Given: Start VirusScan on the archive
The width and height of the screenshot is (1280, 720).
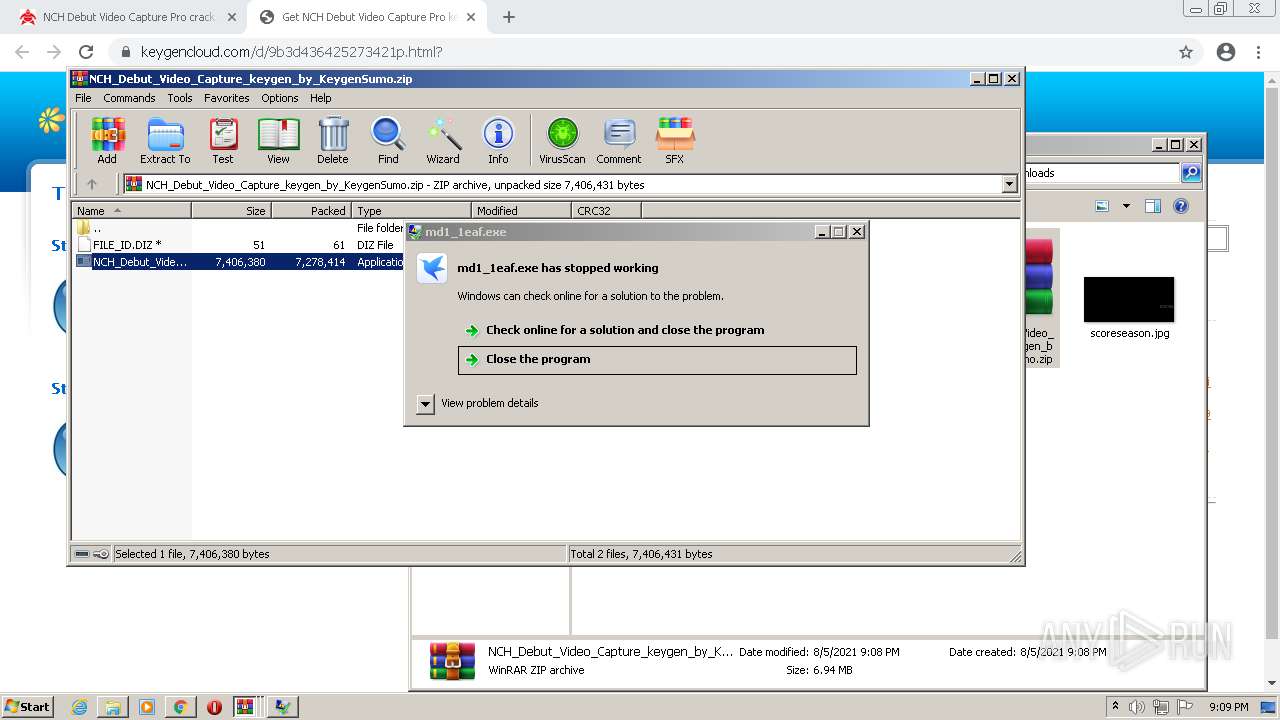Looking at the screenshot, I should point(562,141).
